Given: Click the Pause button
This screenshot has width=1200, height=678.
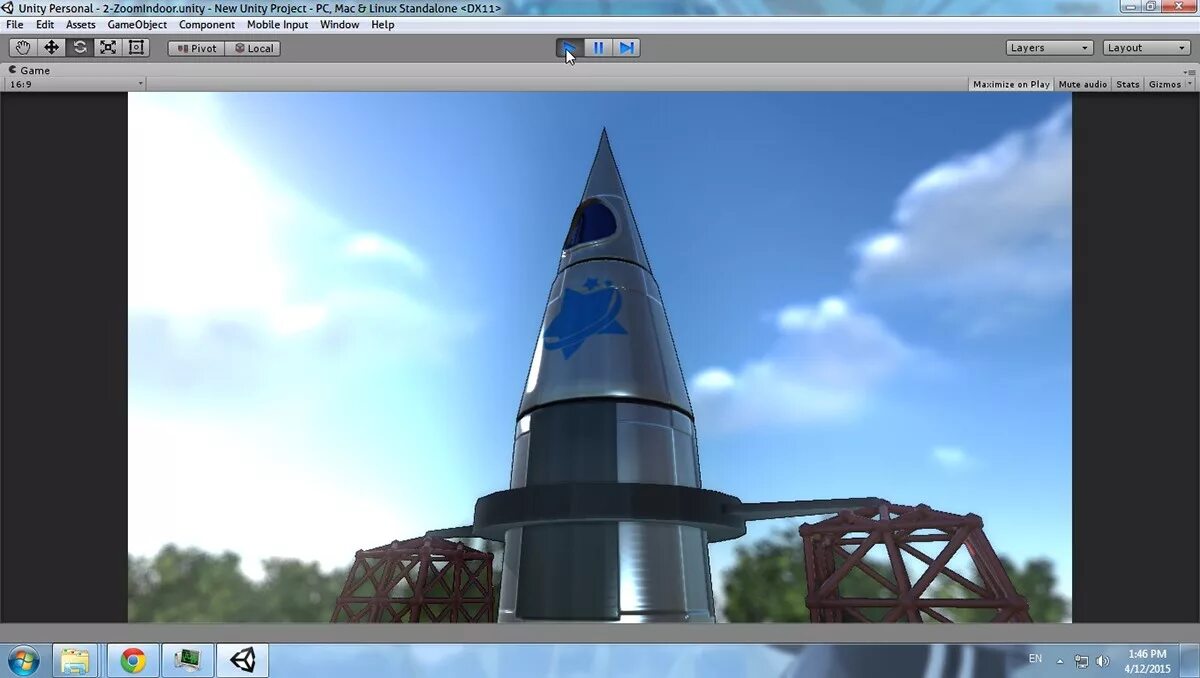Looking at the screenshot, I should click(x=597, y=47).
